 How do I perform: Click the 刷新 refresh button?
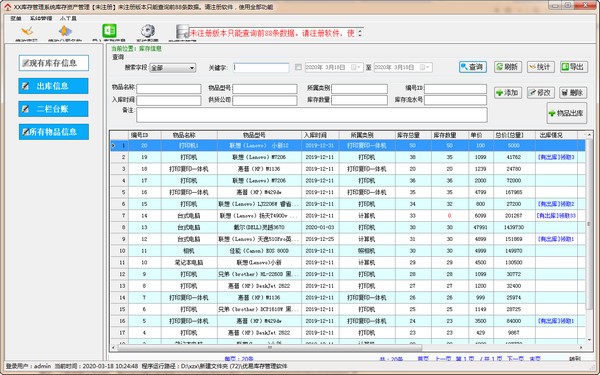507,67
